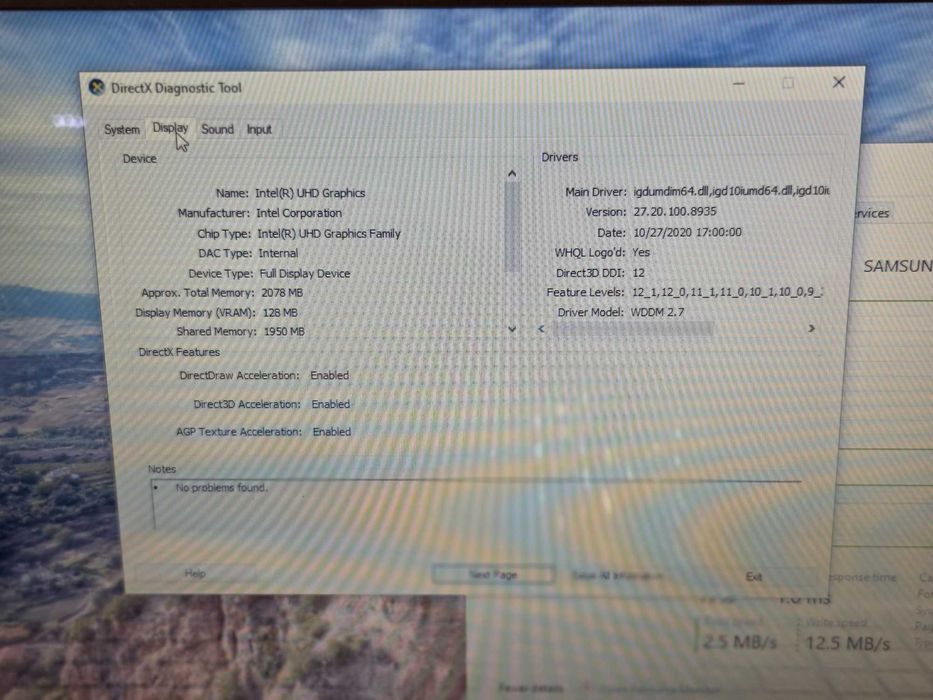Click the Device list vertical scrollbar thumb

point(512,226)
